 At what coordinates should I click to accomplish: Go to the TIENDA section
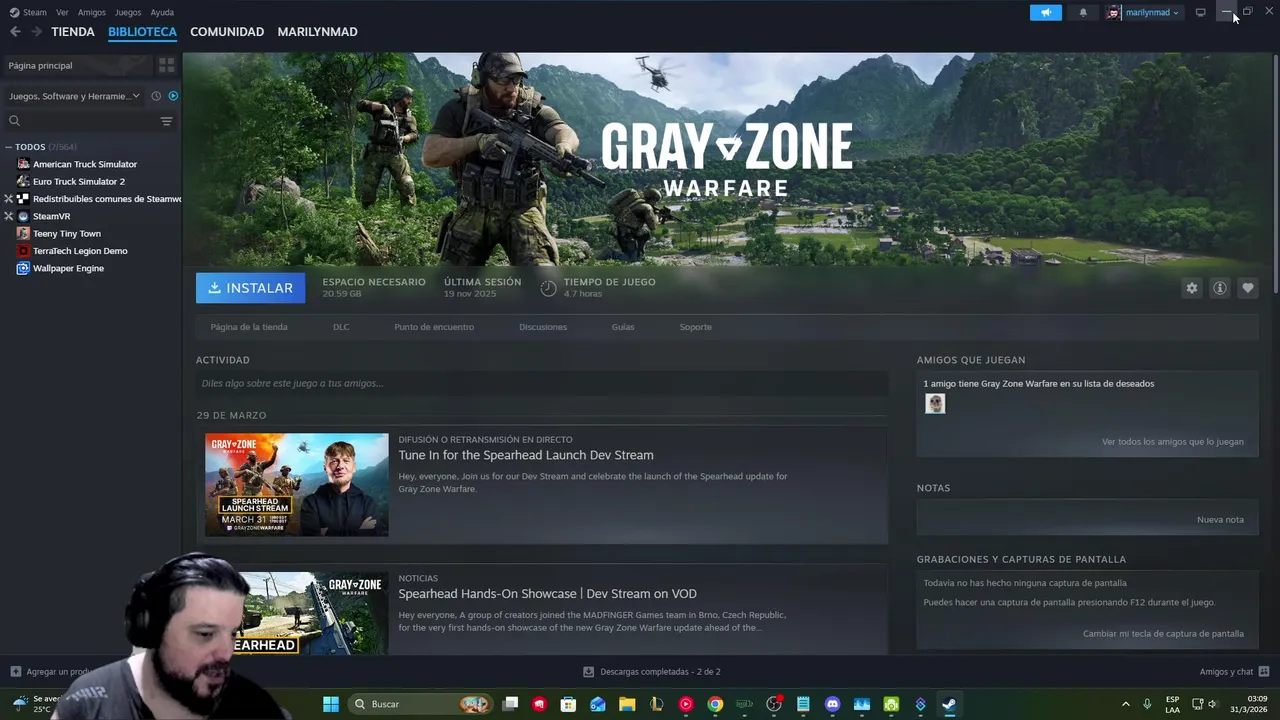pyautogui.click(x=73, y=32)
